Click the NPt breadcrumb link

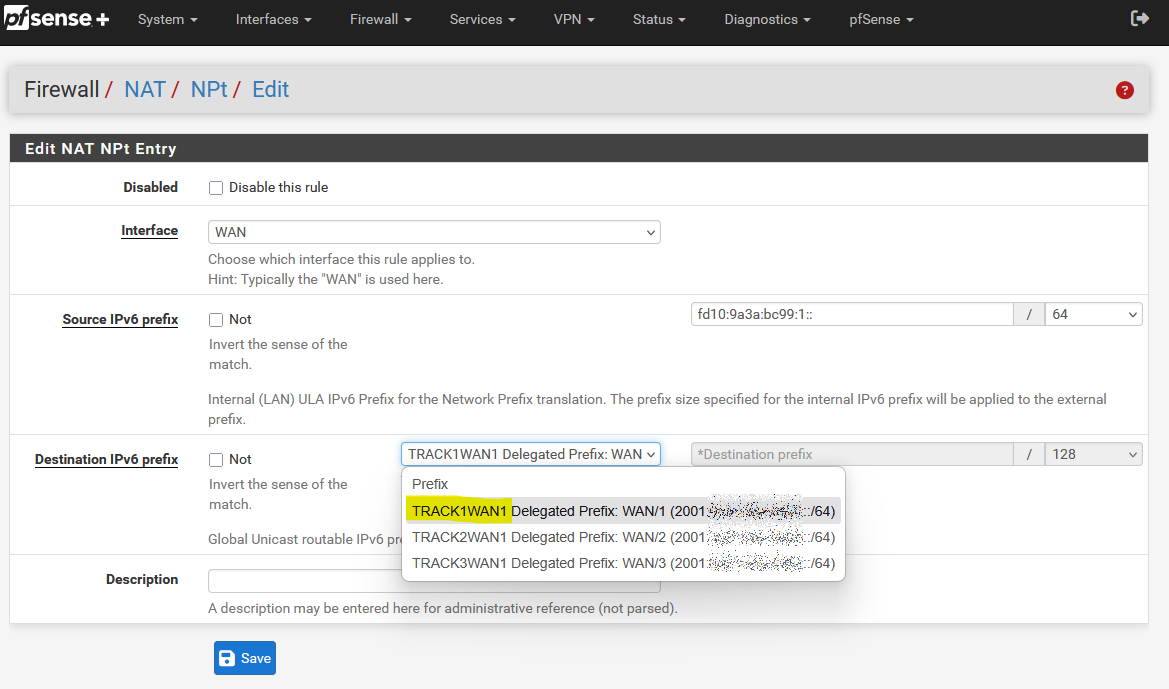coord(209,90)
